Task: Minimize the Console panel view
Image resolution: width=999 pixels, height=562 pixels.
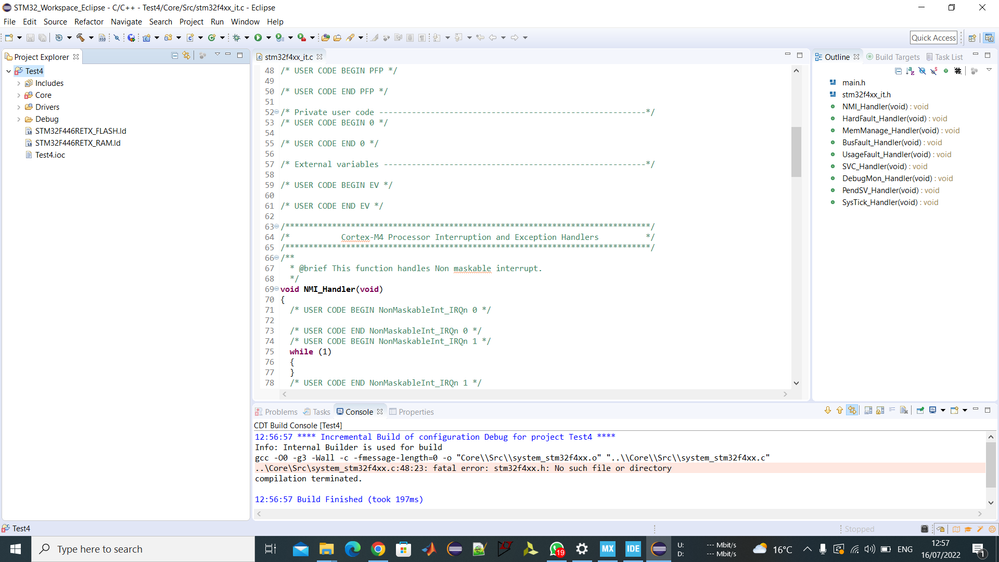Action: [x=975, y=410]
